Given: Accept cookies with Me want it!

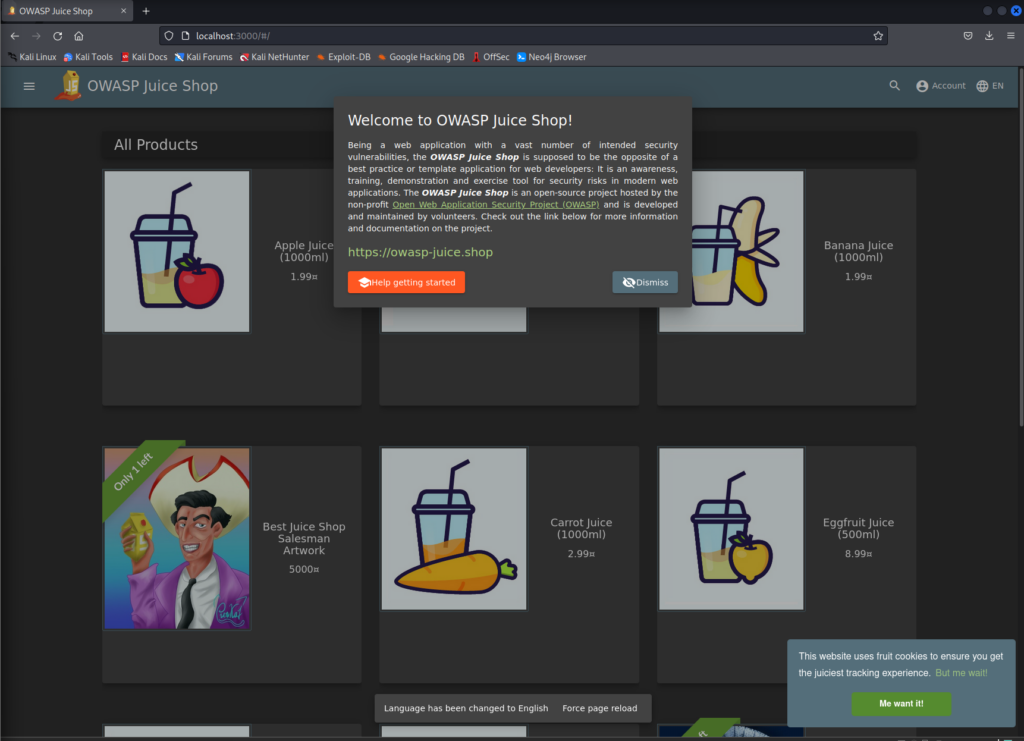Looking at the screenshot, I should pyautogui.click(x=901, y=703).
